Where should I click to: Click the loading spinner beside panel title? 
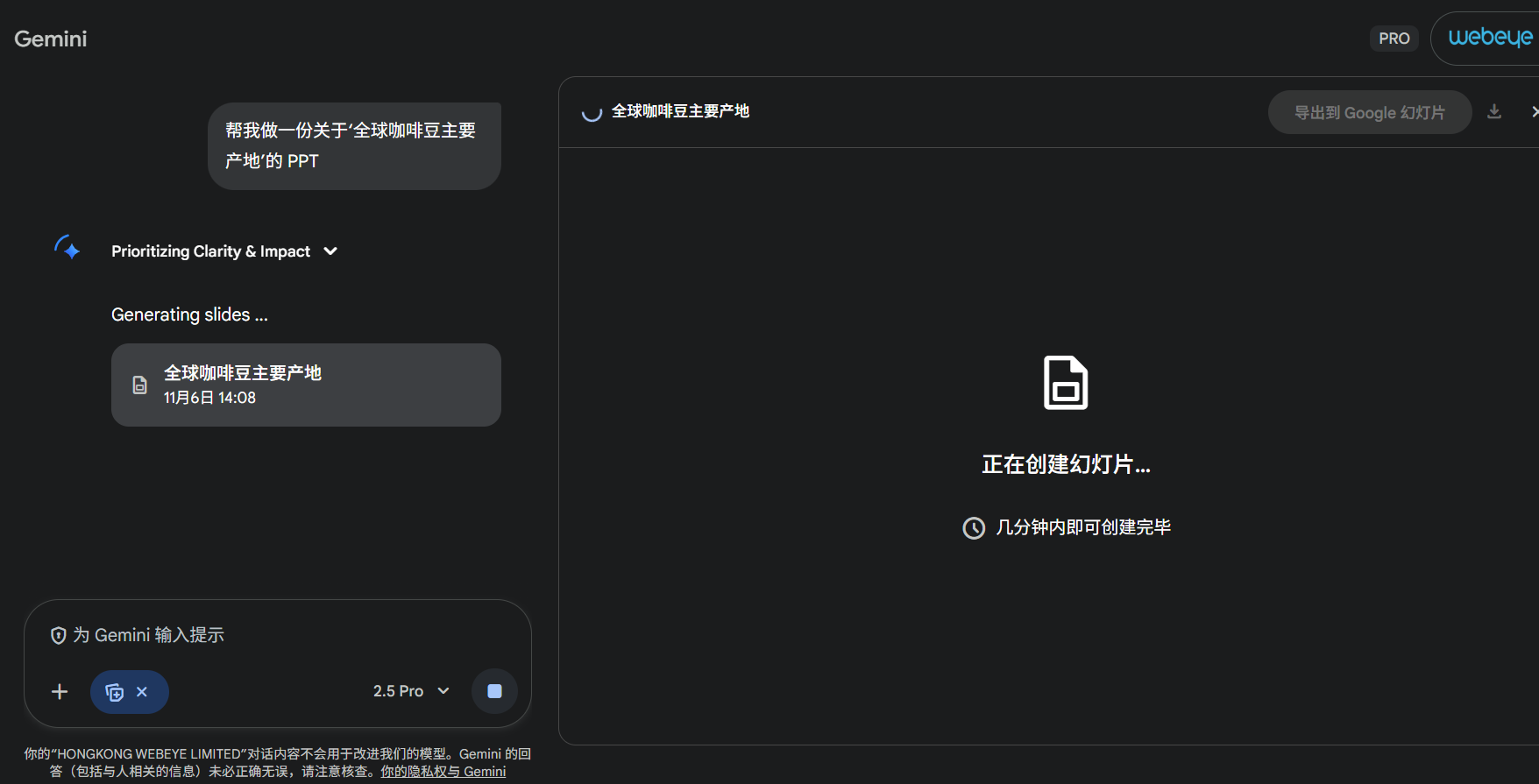592,112
